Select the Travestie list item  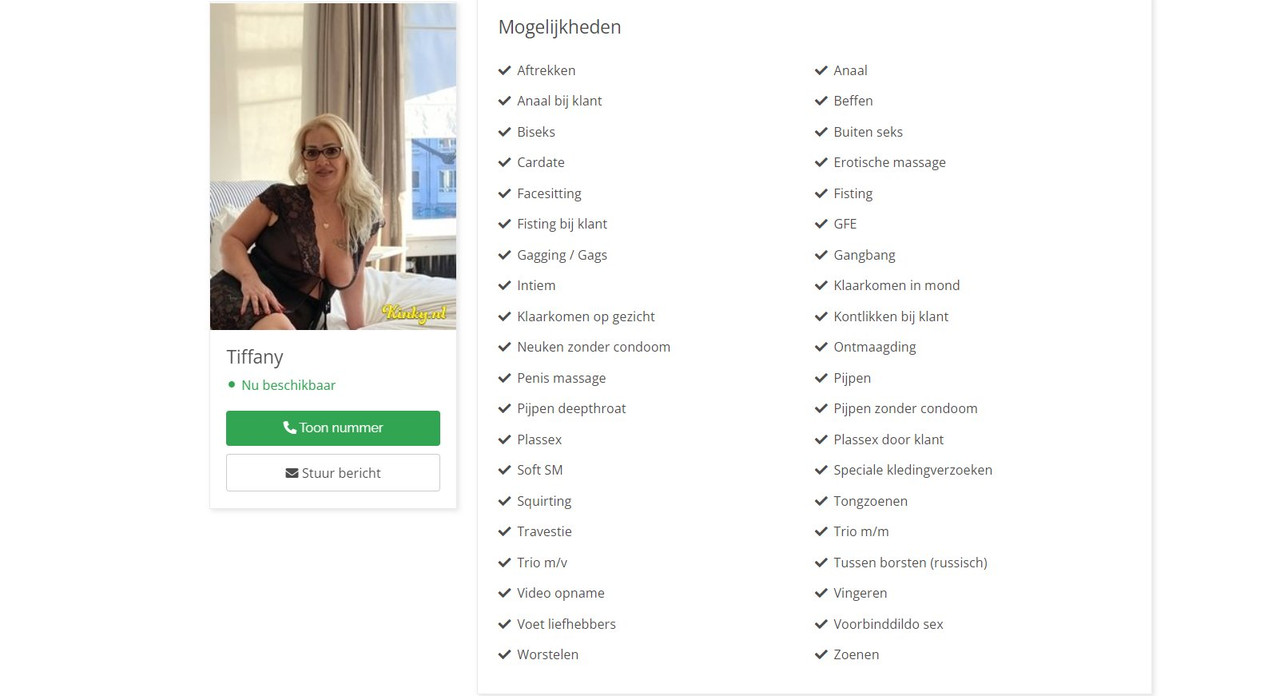[x=535, y=532]
